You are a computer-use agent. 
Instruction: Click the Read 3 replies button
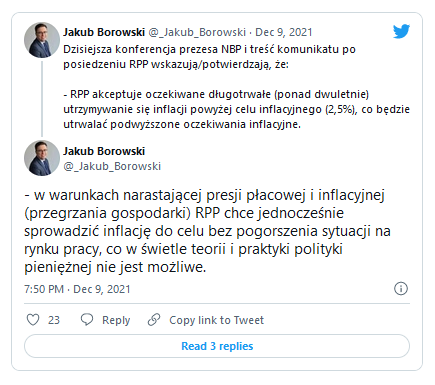pyautogui.click(x=217, y=346)
